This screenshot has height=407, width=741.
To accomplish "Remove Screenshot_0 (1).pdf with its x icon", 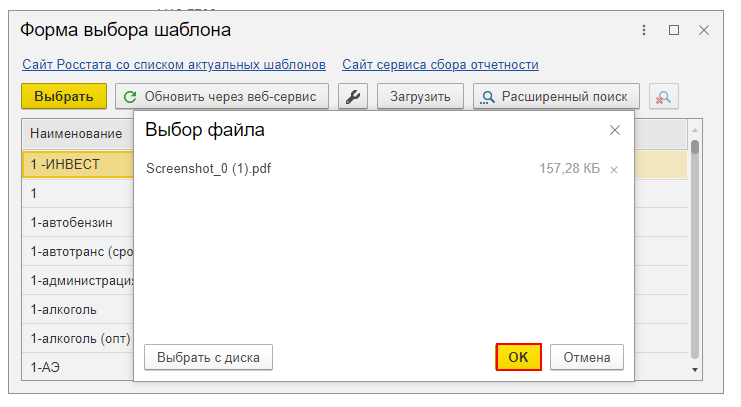I will point(614,170).
